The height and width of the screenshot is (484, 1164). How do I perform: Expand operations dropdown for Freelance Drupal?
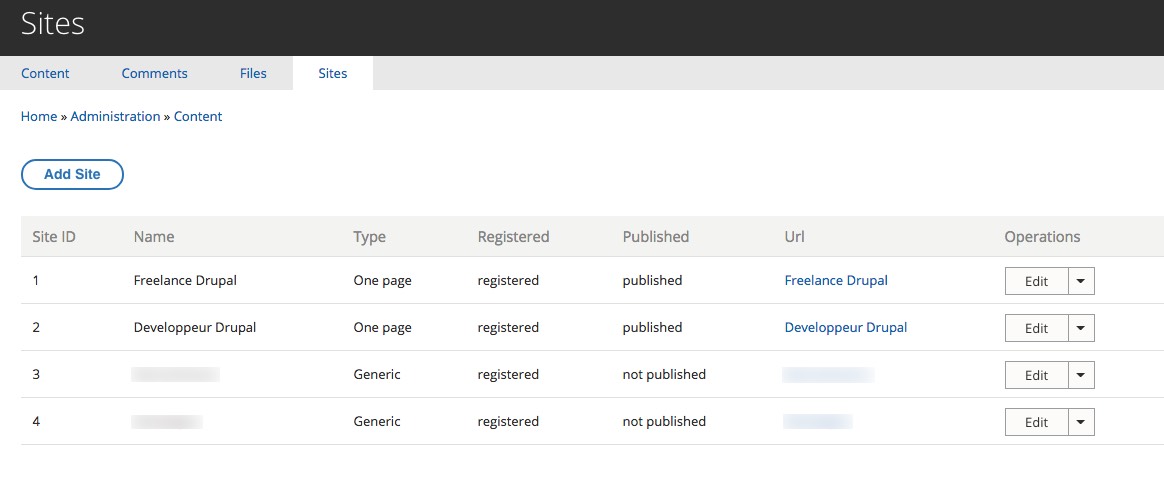[1081, 281]
